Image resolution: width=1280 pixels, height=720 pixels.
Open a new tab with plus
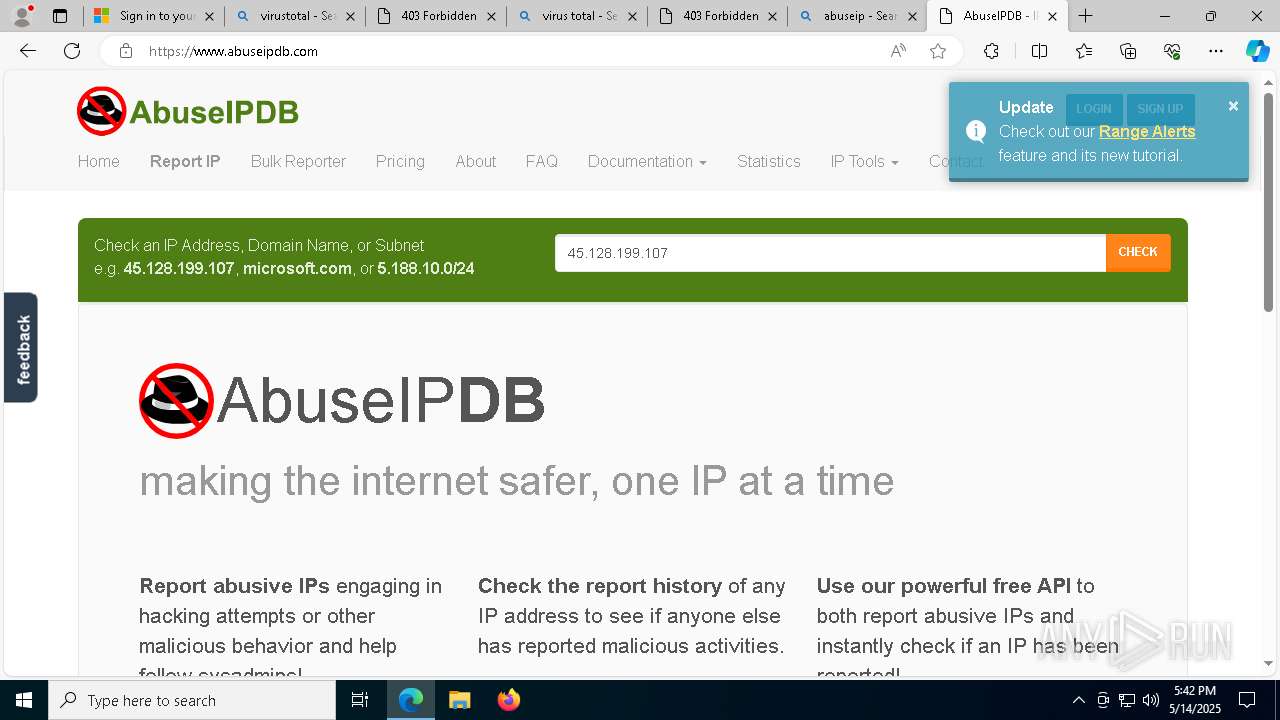click(1086, 16)
